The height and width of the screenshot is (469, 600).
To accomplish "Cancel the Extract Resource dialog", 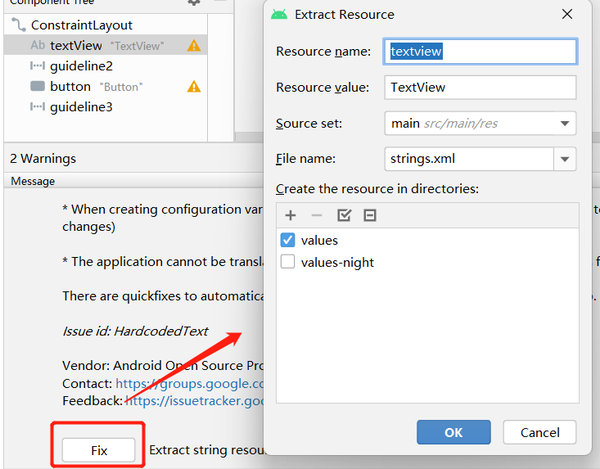I will [540, 432].
